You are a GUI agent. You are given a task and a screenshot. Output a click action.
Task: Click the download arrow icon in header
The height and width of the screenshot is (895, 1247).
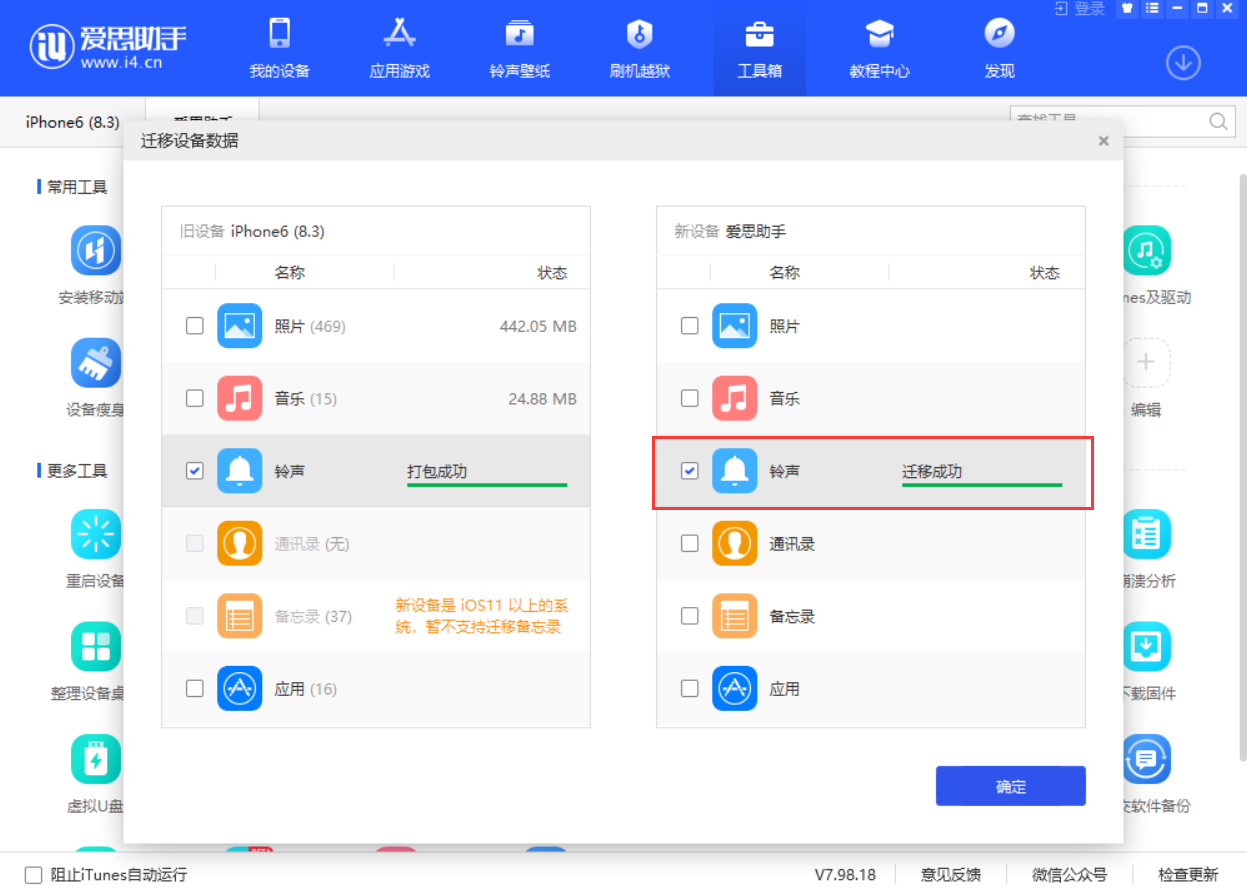[1183, 63]
